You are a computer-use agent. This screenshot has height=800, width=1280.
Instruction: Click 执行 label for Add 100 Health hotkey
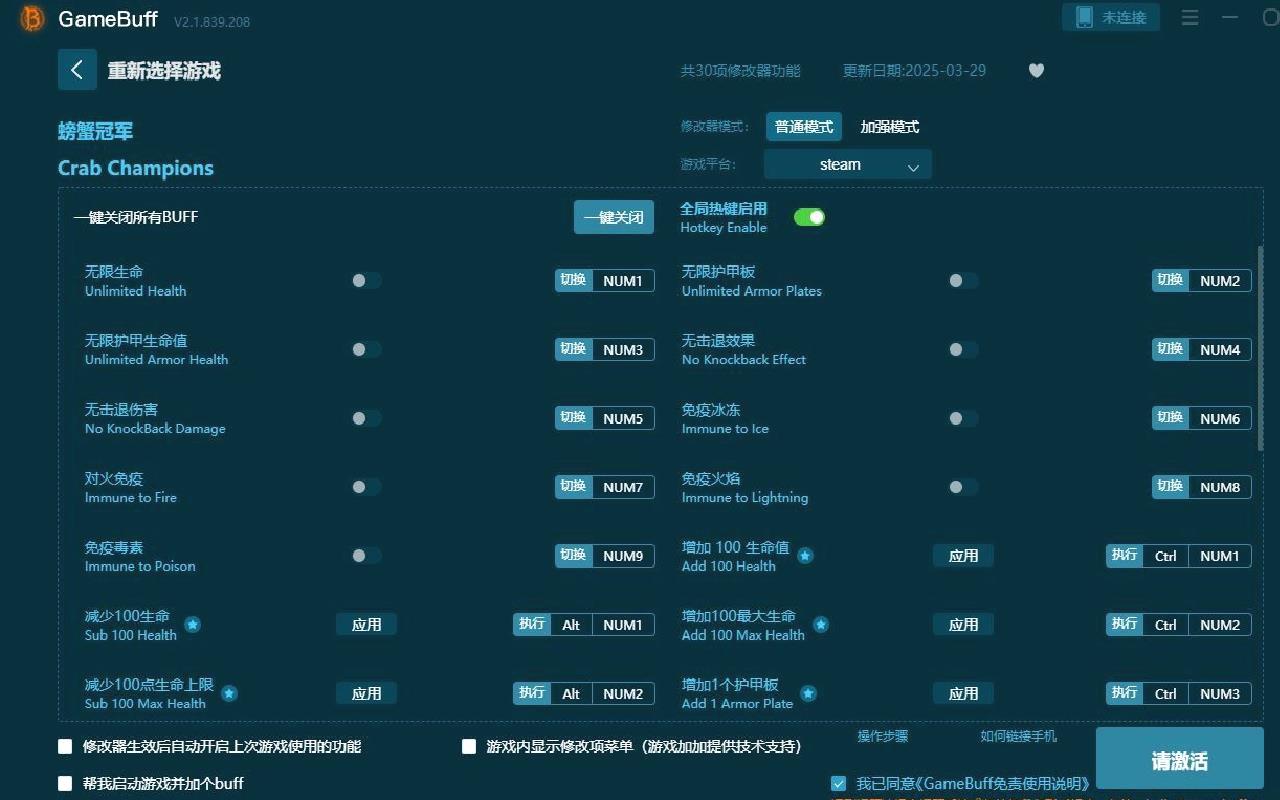pos(1125,555)
